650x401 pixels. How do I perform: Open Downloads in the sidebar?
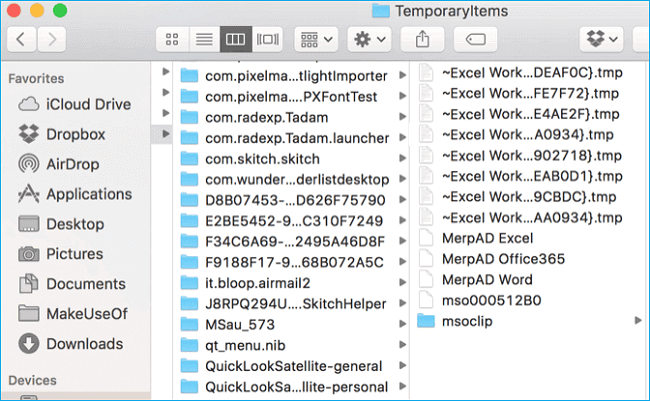click(x=84, y=344)
